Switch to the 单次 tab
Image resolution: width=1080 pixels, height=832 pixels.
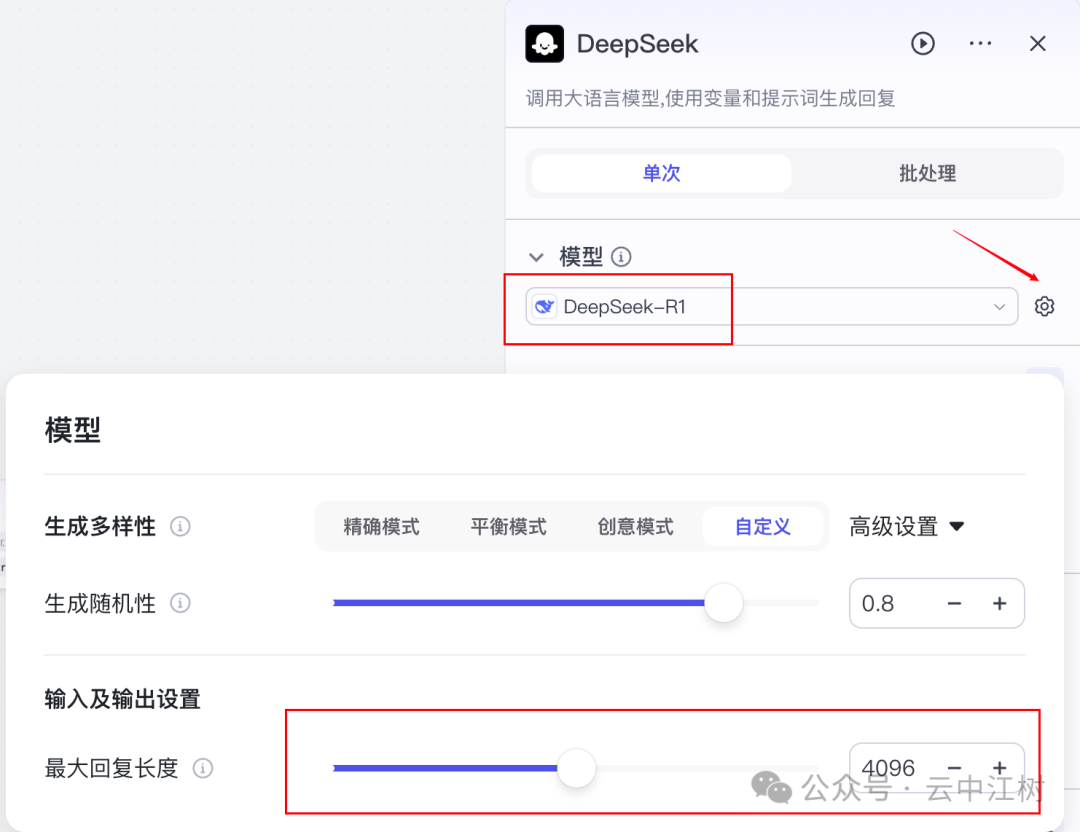[661, 173]
